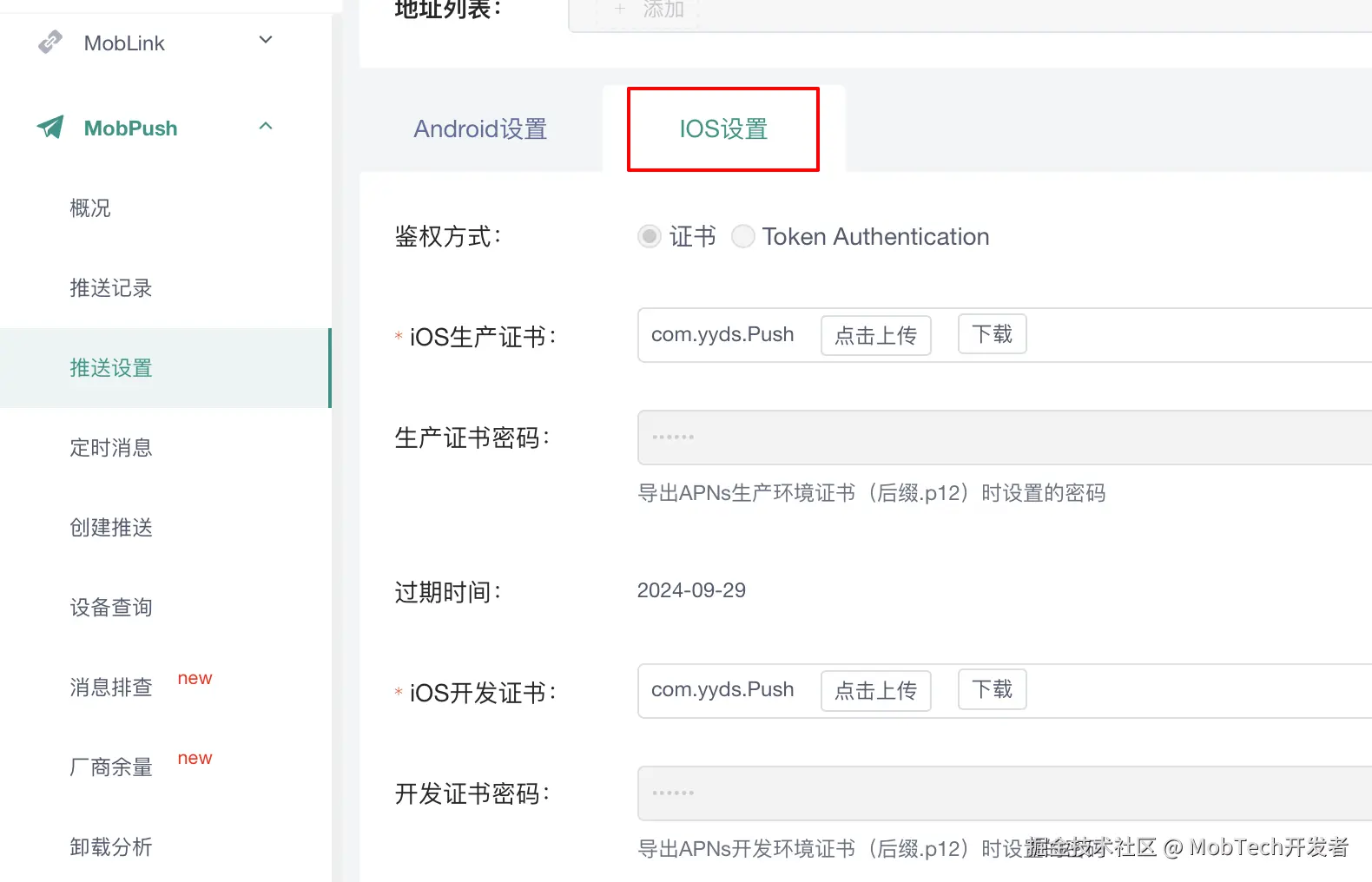Image resolution: width=1372 pixels, height=882 pixels.
Task: Open 创建推送 create push page
Action: [111, 528]
